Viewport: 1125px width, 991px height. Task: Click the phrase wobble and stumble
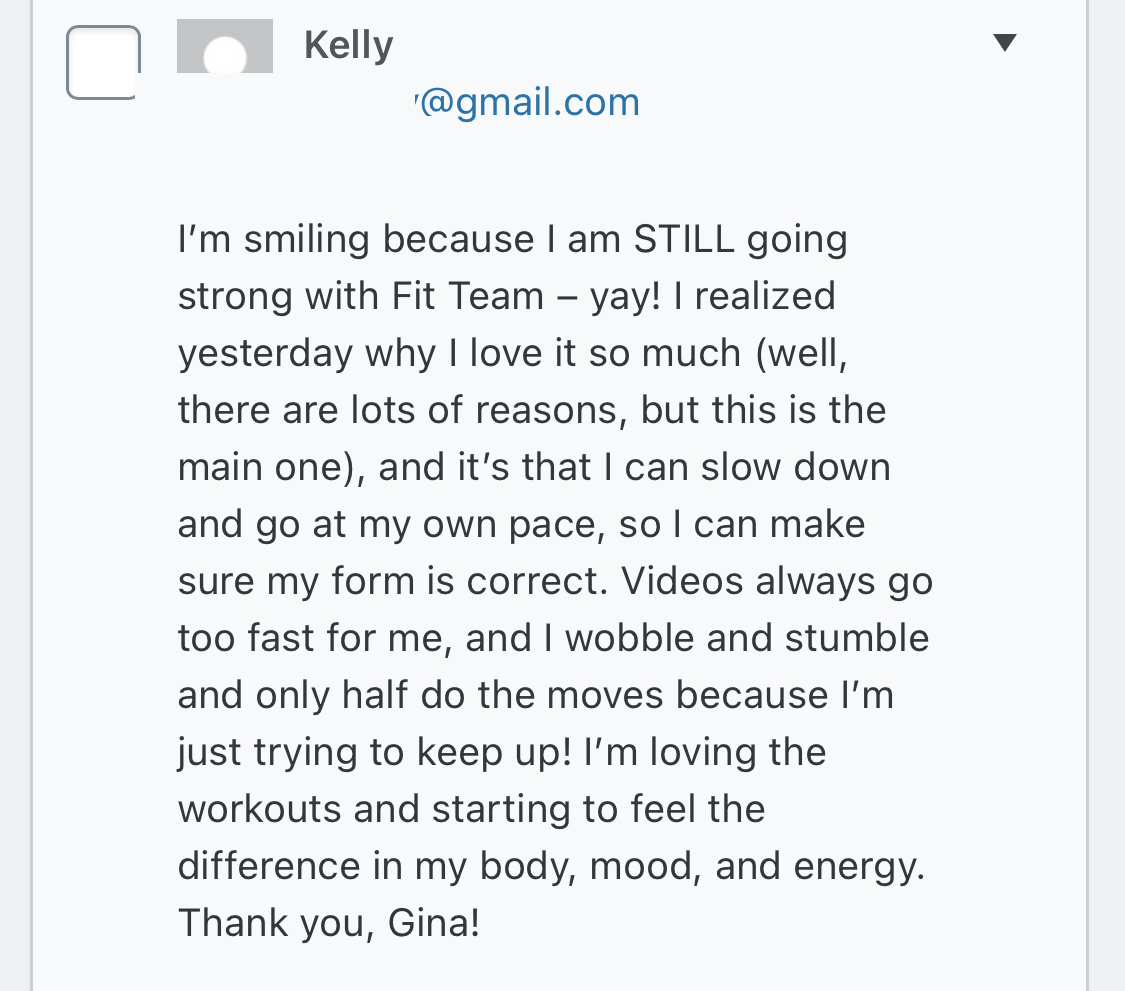click(x=747, y=639)
